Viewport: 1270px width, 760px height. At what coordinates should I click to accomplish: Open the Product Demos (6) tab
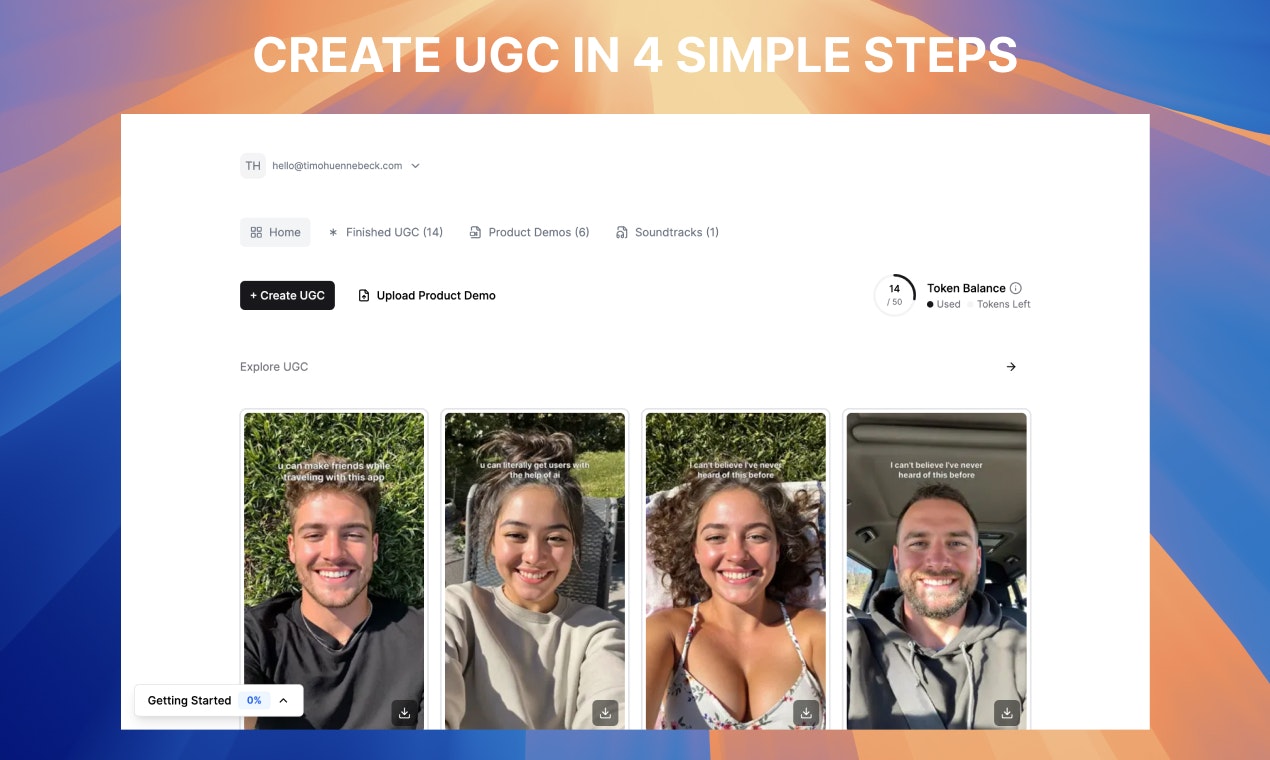[529, 232]
